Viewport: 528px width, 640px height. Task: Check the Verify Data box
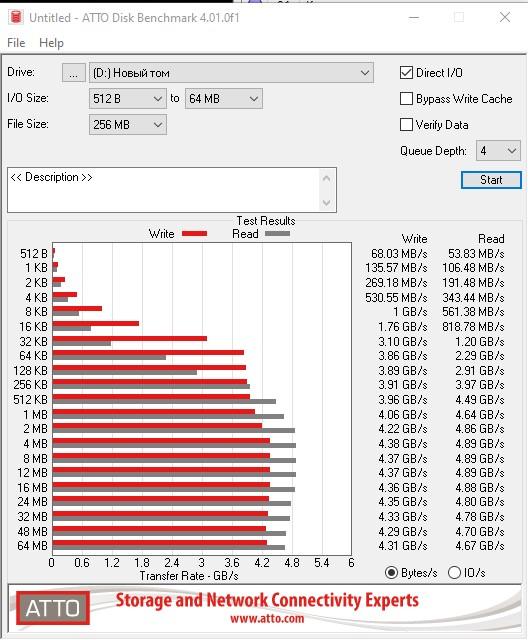tap(406, 124)
